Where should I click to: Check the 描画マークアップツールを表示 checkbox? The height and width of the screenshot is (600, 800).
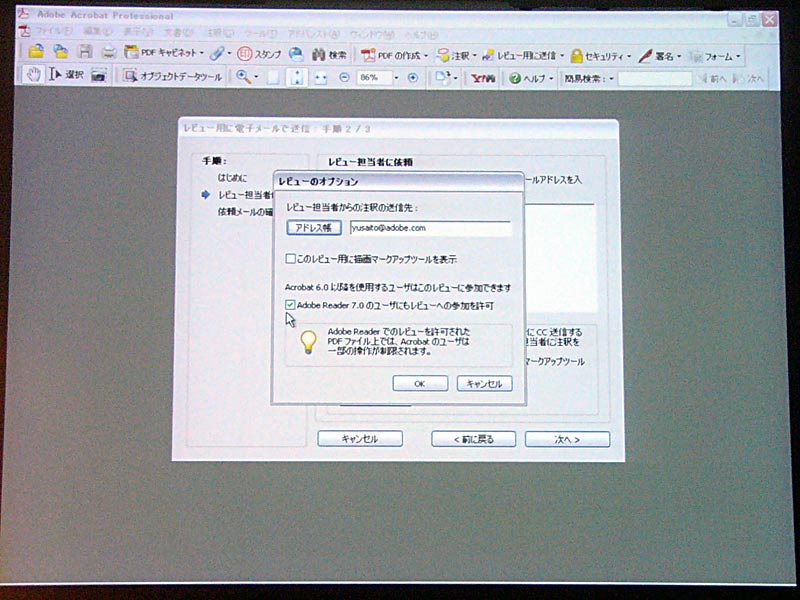[x=290, y=259]
